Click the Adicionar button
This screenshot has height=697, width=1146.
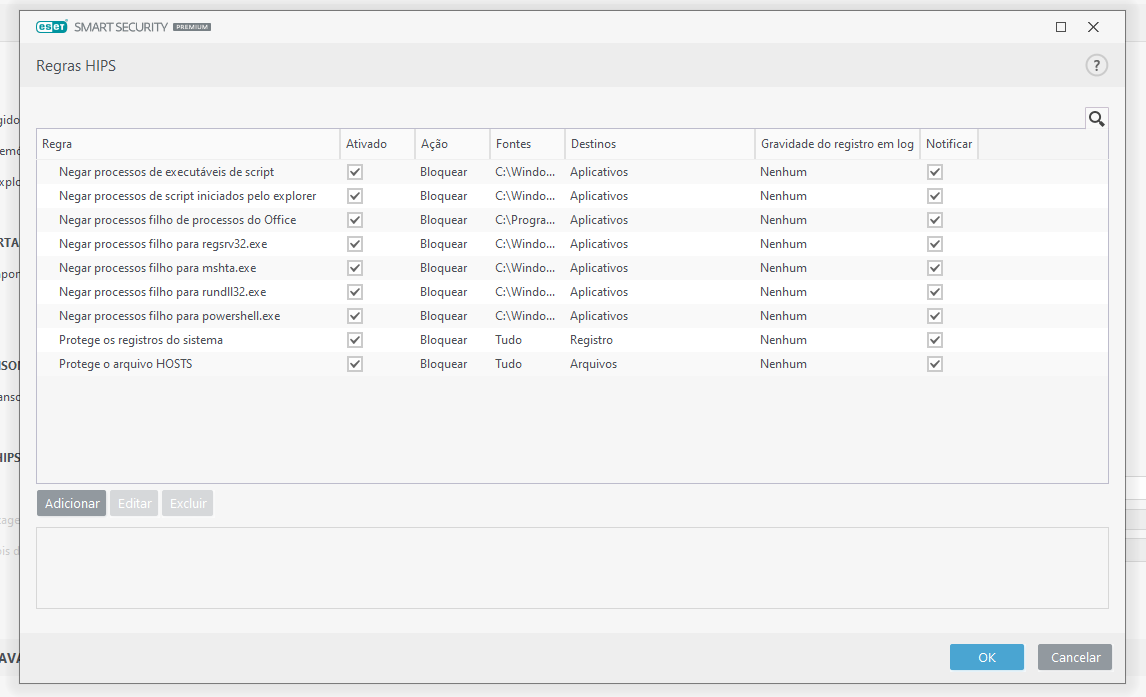pos(72,503)
